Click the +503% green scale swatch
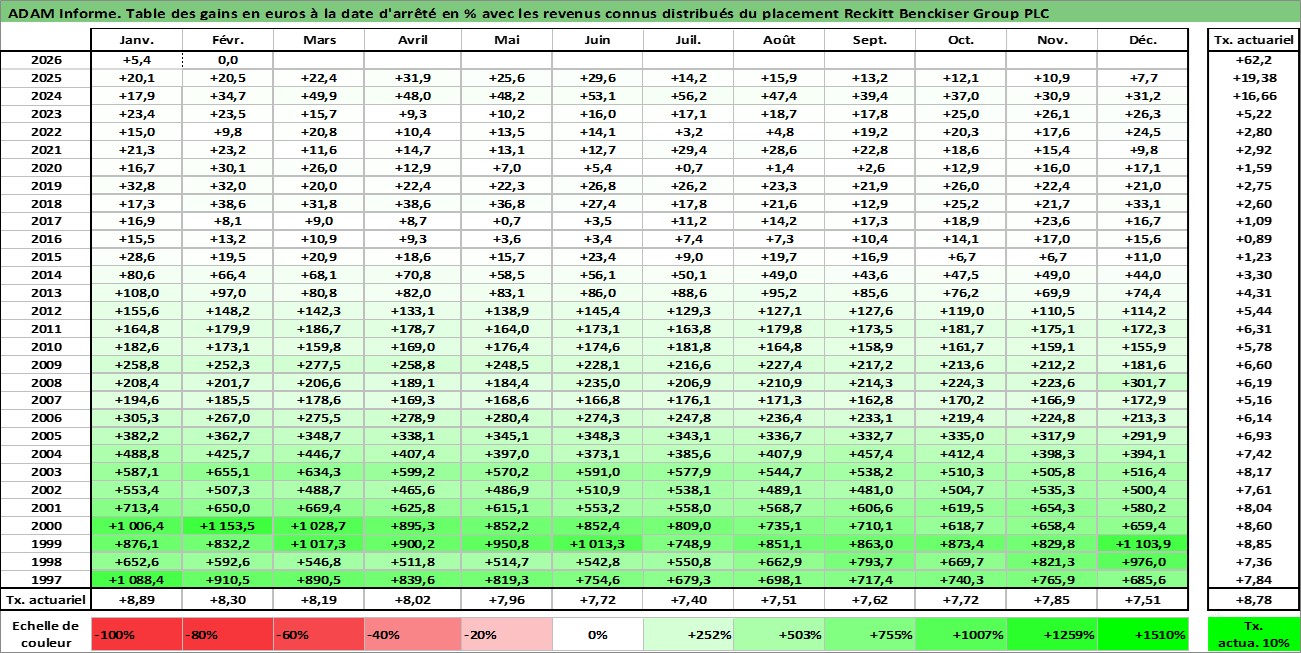This screenshot has width=1301, height=653. pyautogui.click(x=778, y=634)
